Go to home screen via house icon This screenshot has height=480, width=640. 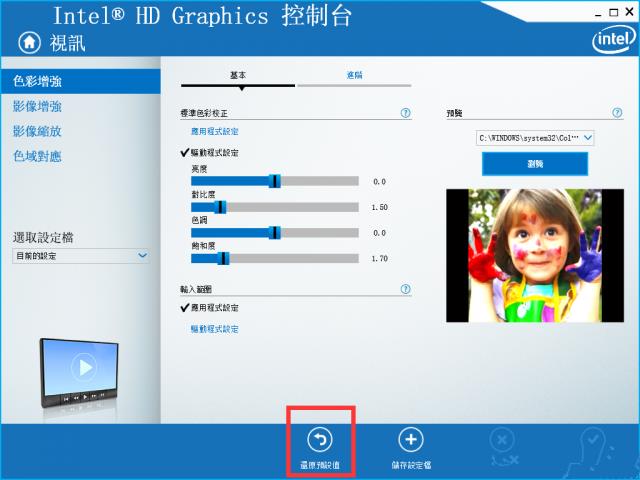[x=29, y=42]
